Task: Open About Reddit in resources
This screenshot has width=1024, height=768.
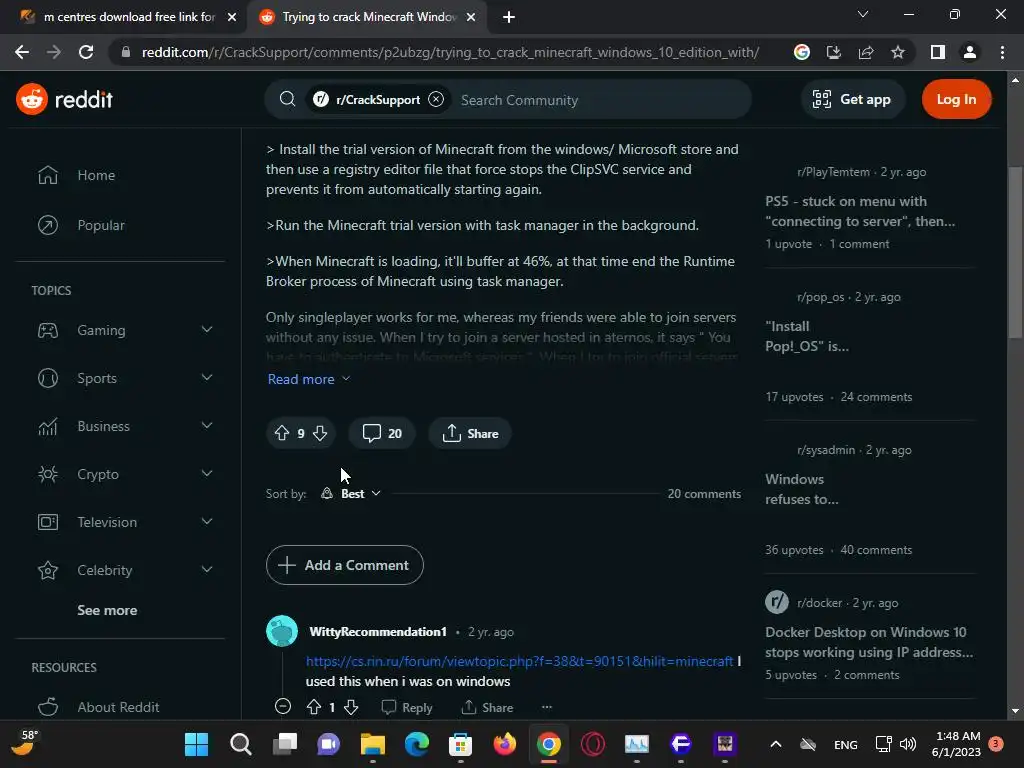Action: point(118,707)
